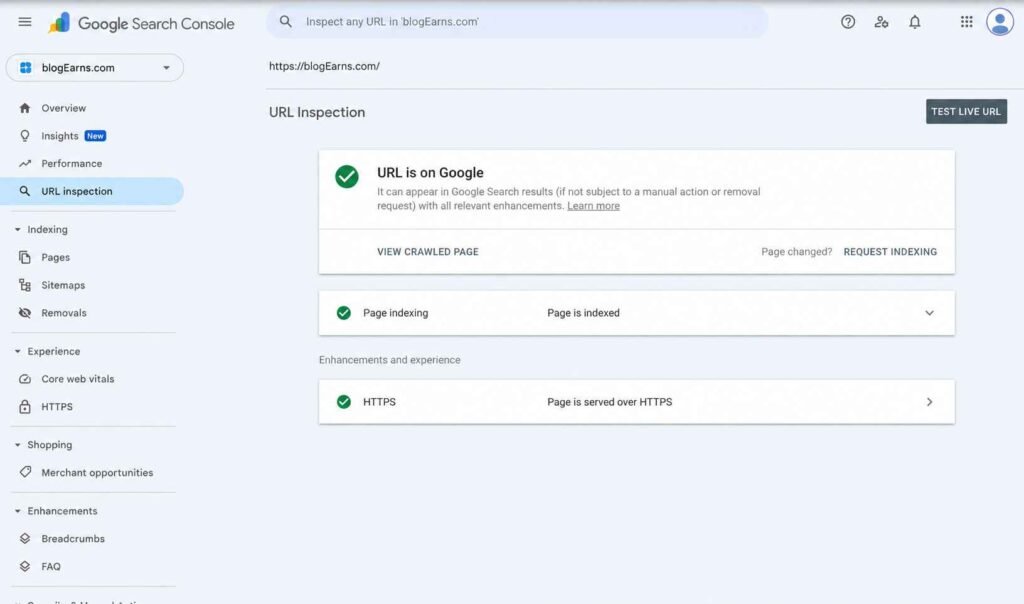Click the large green URL is on Google checkmark
The width and height of the screenshot is (1024, 604).
[x=347, y=176]
